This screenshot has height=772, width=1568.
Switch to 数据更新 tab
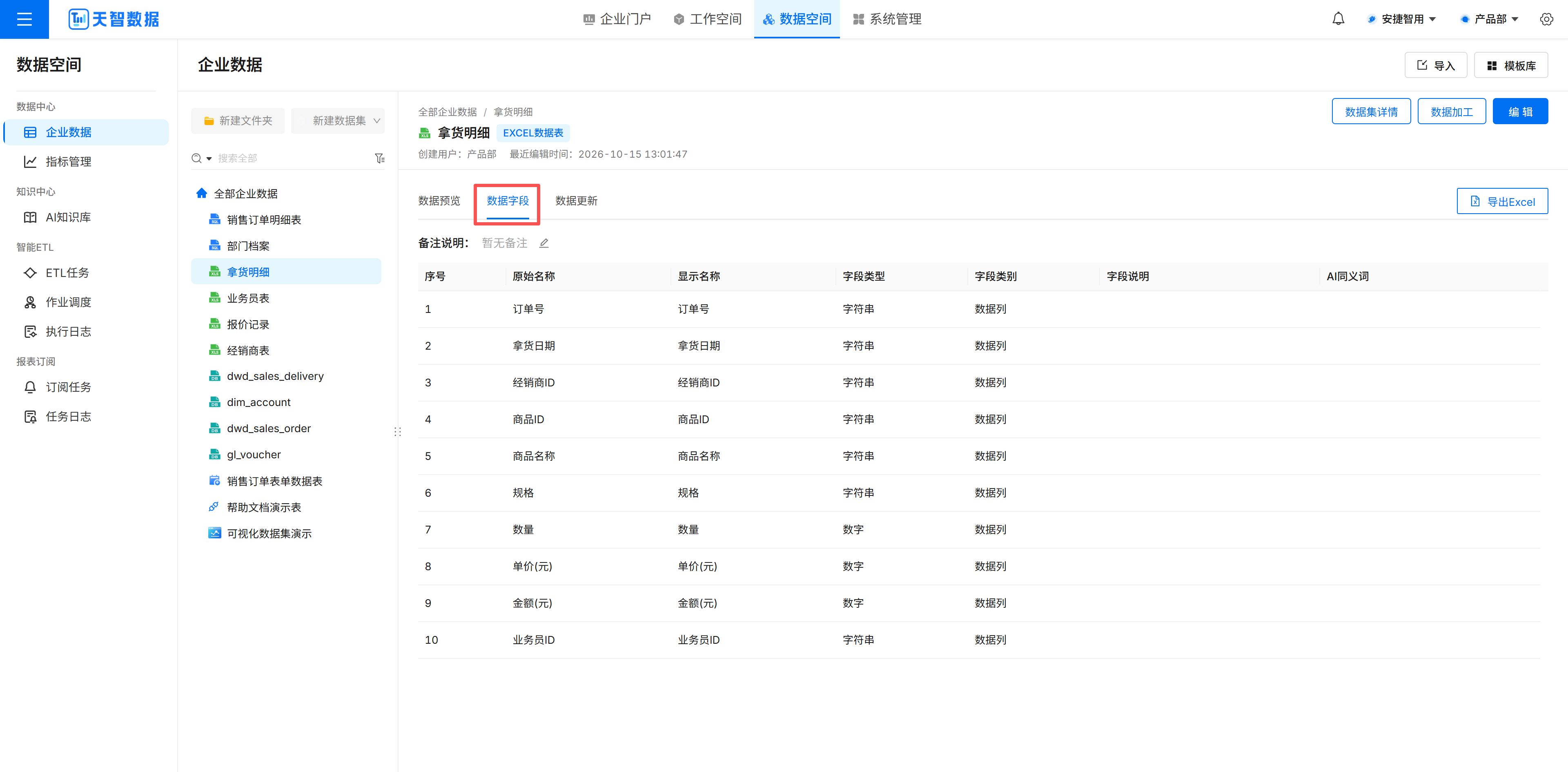click(x=576, y=201)
